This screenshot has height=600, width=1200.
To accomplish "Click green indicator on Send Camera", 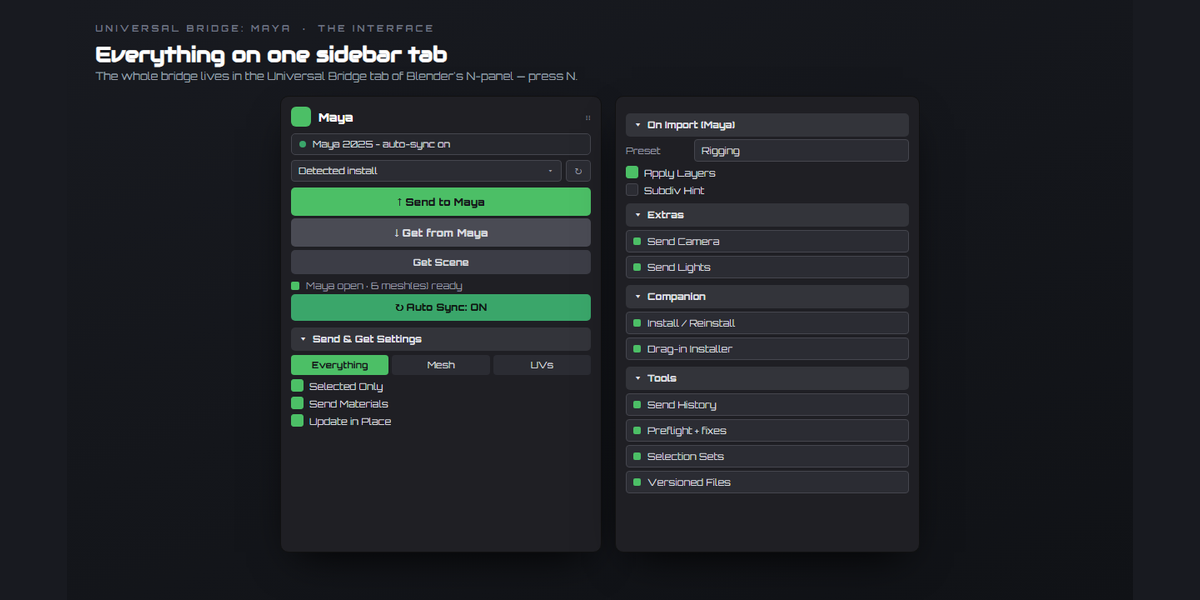I will [x=637, y=241].
